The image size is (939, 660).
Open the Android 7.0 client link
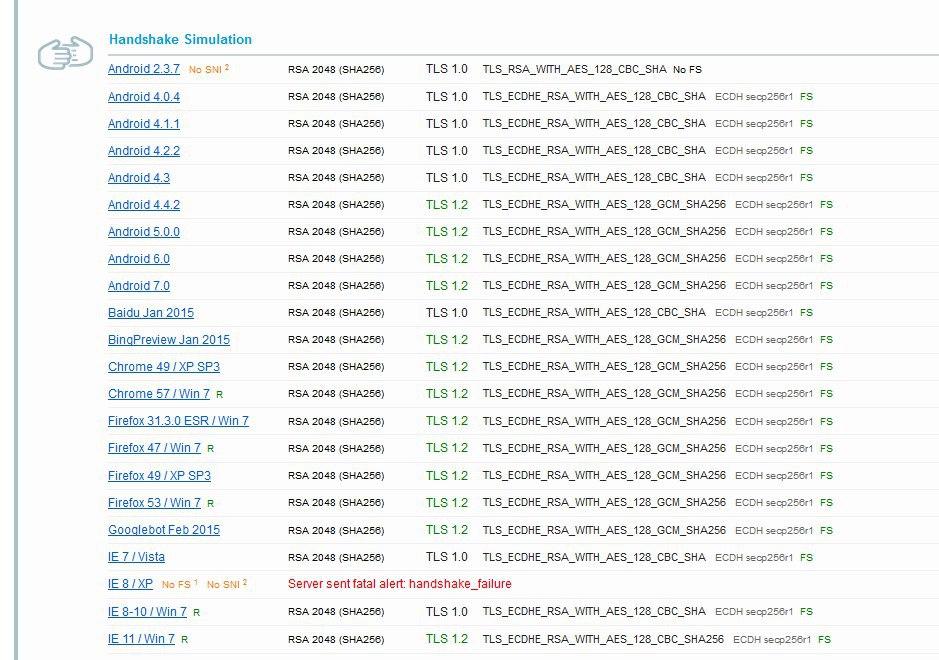[x=139, y=285]
